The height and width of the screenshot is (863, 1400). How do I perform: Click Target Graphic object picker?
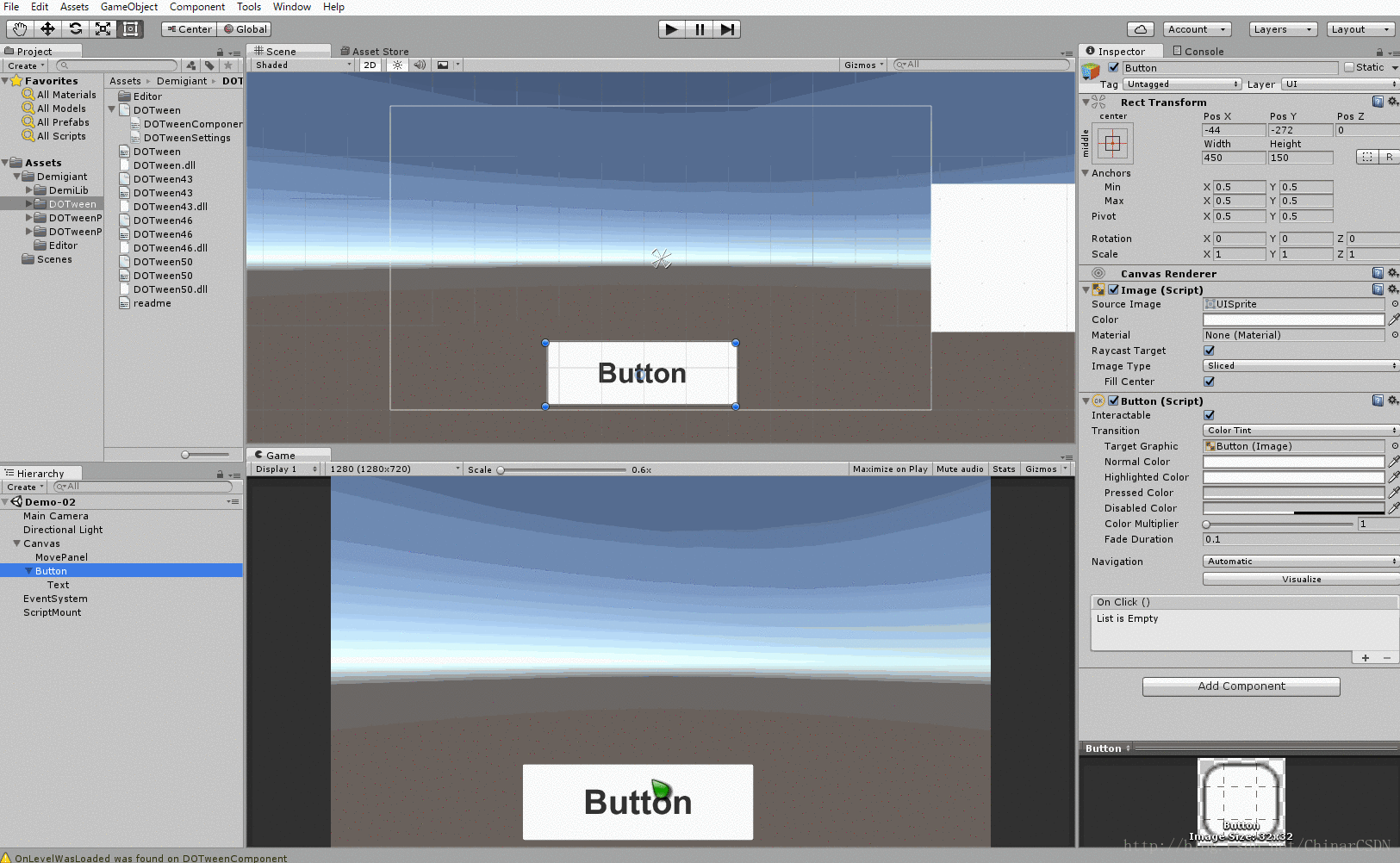click(x=1394, y=446)
